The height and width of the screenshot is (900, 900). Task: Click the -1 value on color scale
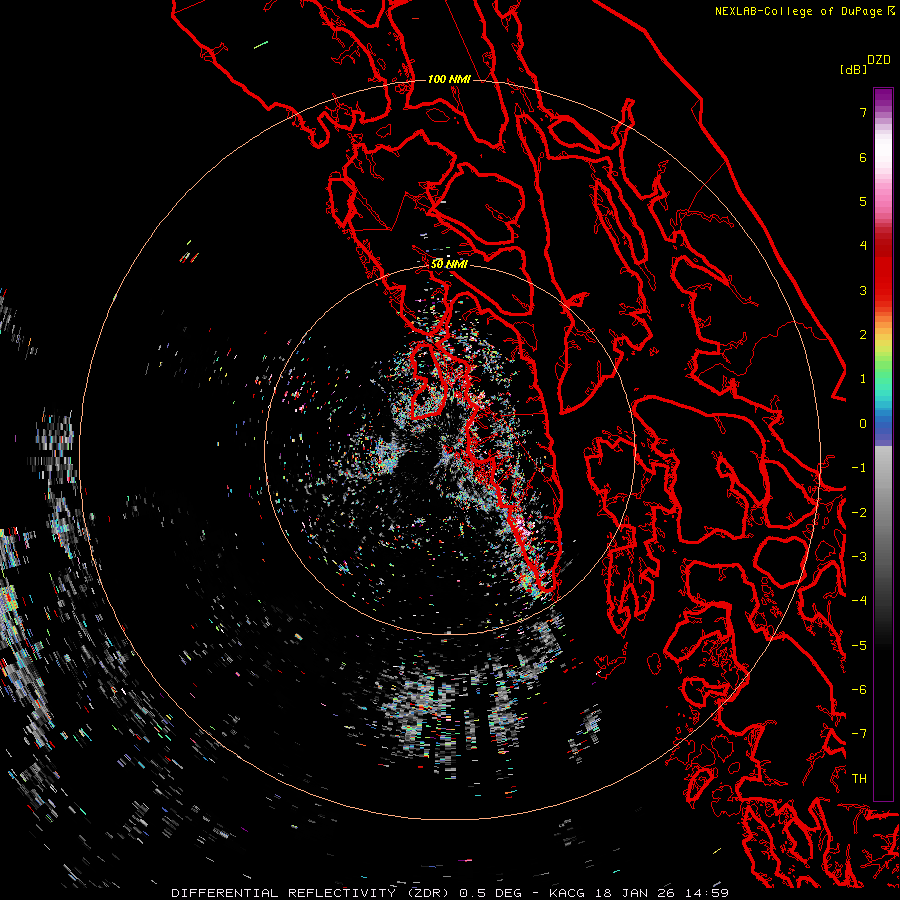pyautogui.click(x=859, y=468)
